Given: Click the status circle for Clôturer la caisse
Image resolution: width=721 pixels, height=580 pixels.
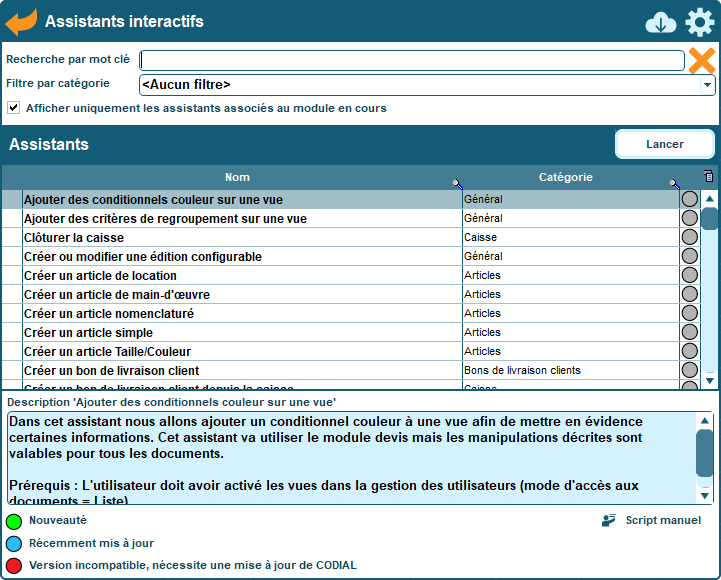Looking at the screenshot, I should pyautogui.click(x=689, y=237).
